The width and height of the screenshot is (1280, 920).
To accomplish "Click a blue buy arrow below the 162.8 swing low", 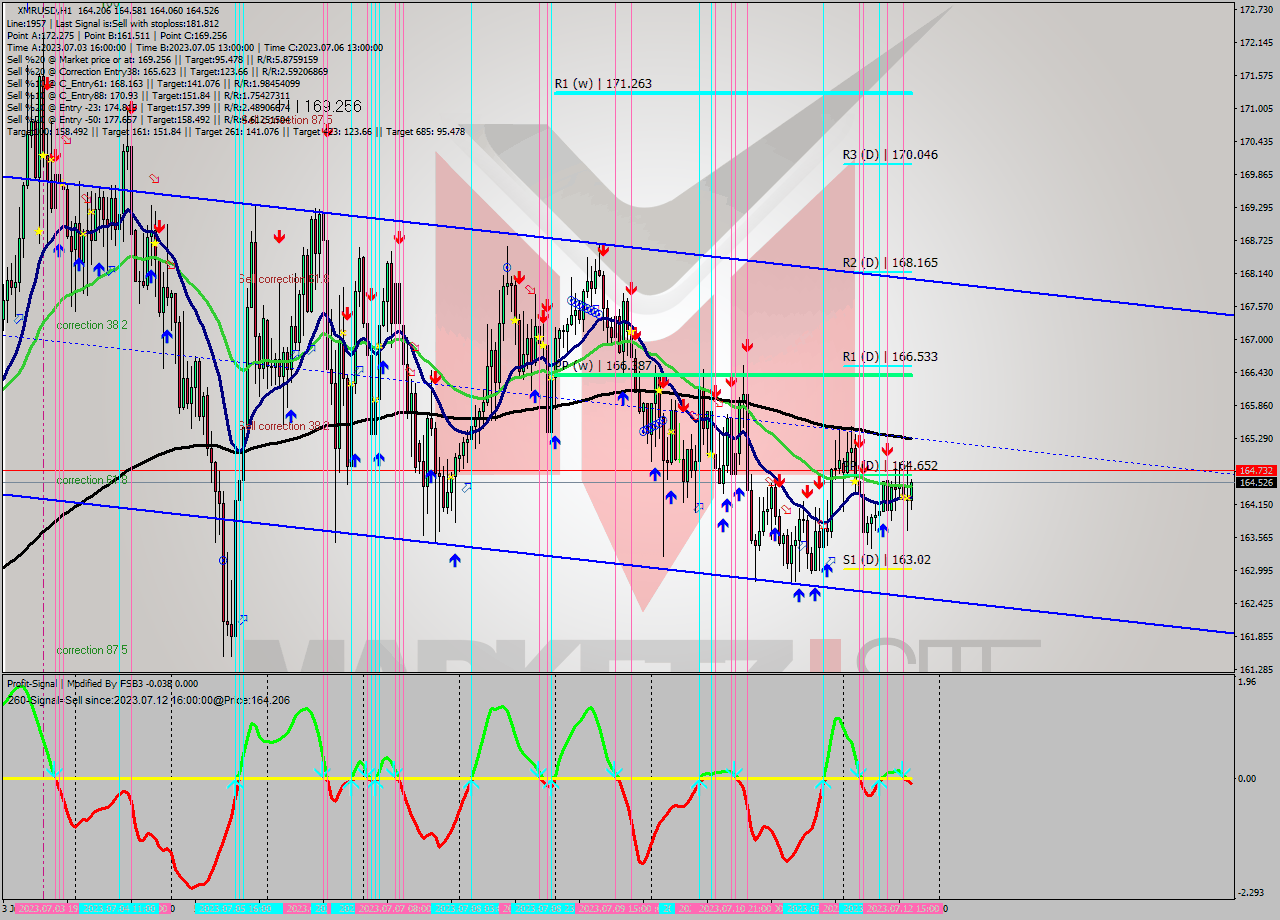I will [x=800, y=594].
